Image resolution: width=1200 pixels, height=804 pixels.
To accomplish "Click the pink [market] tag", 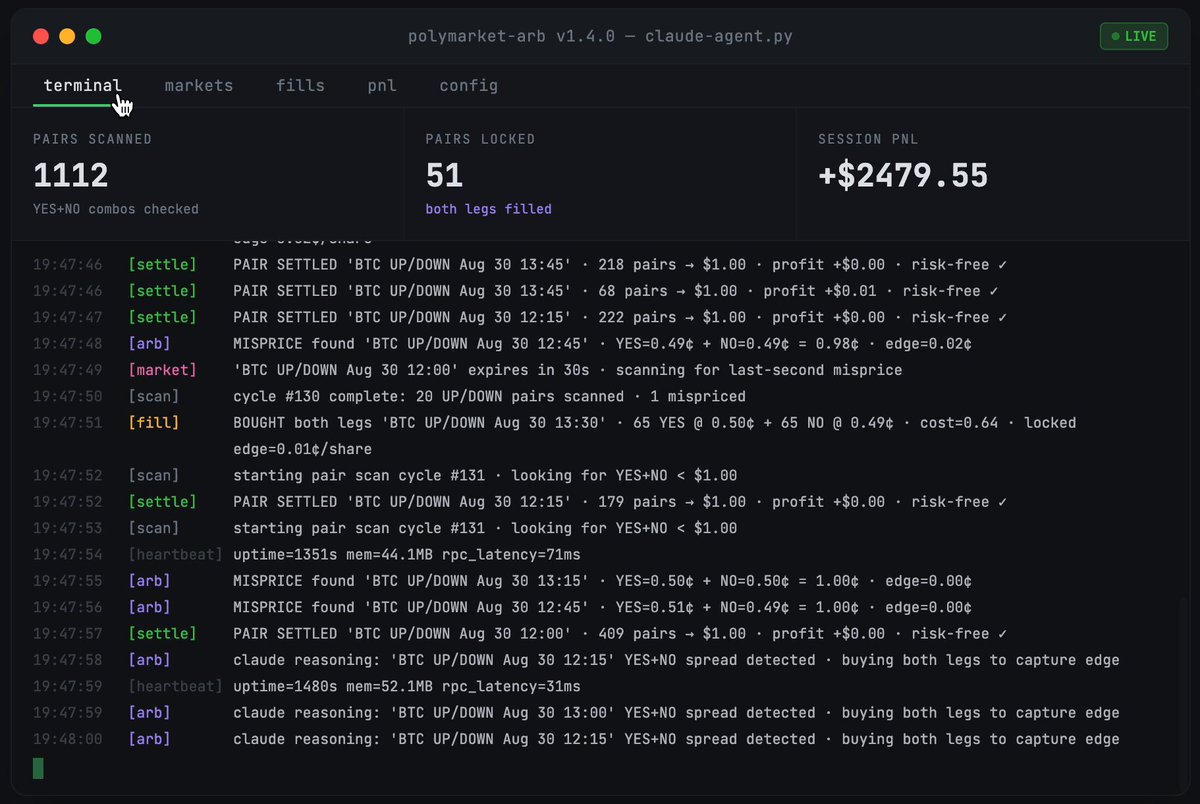I will click(162, 370).
